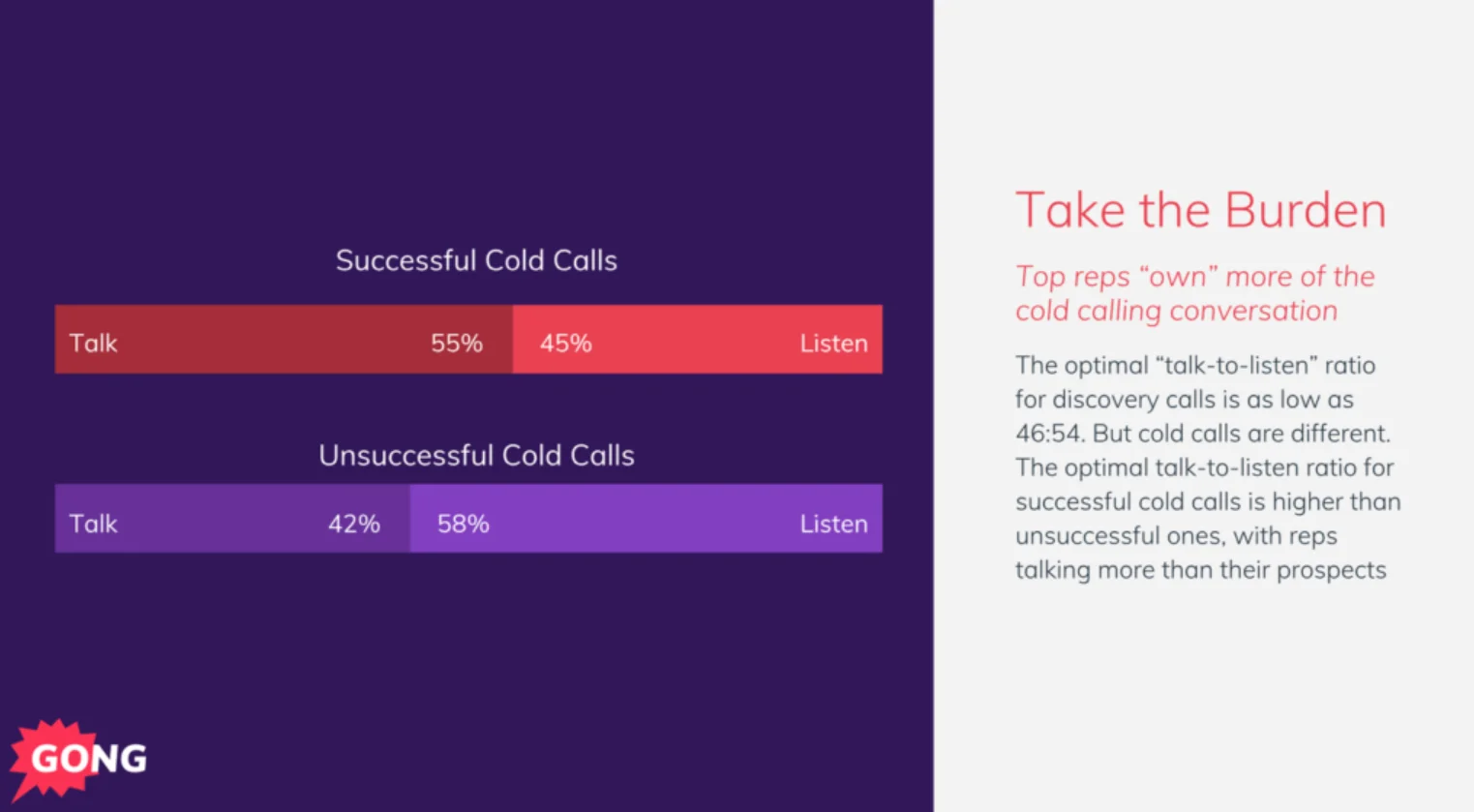Click the "Unsuccessful Cold Calls" chart heading
Image resolution: width=1474 pixels, height=812 pixels.
click(476, 456)
